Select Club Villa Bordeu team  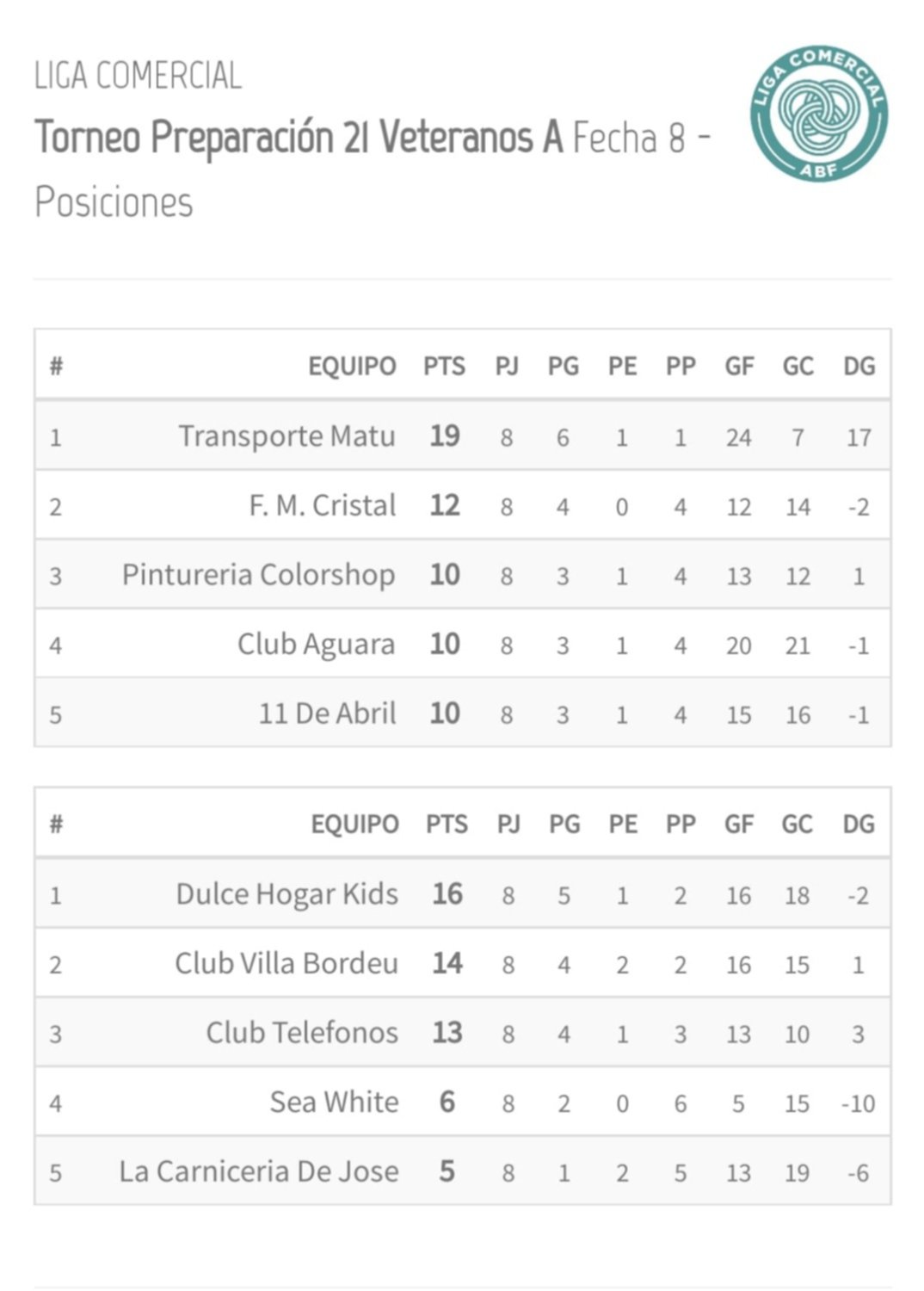coord(286,964)
